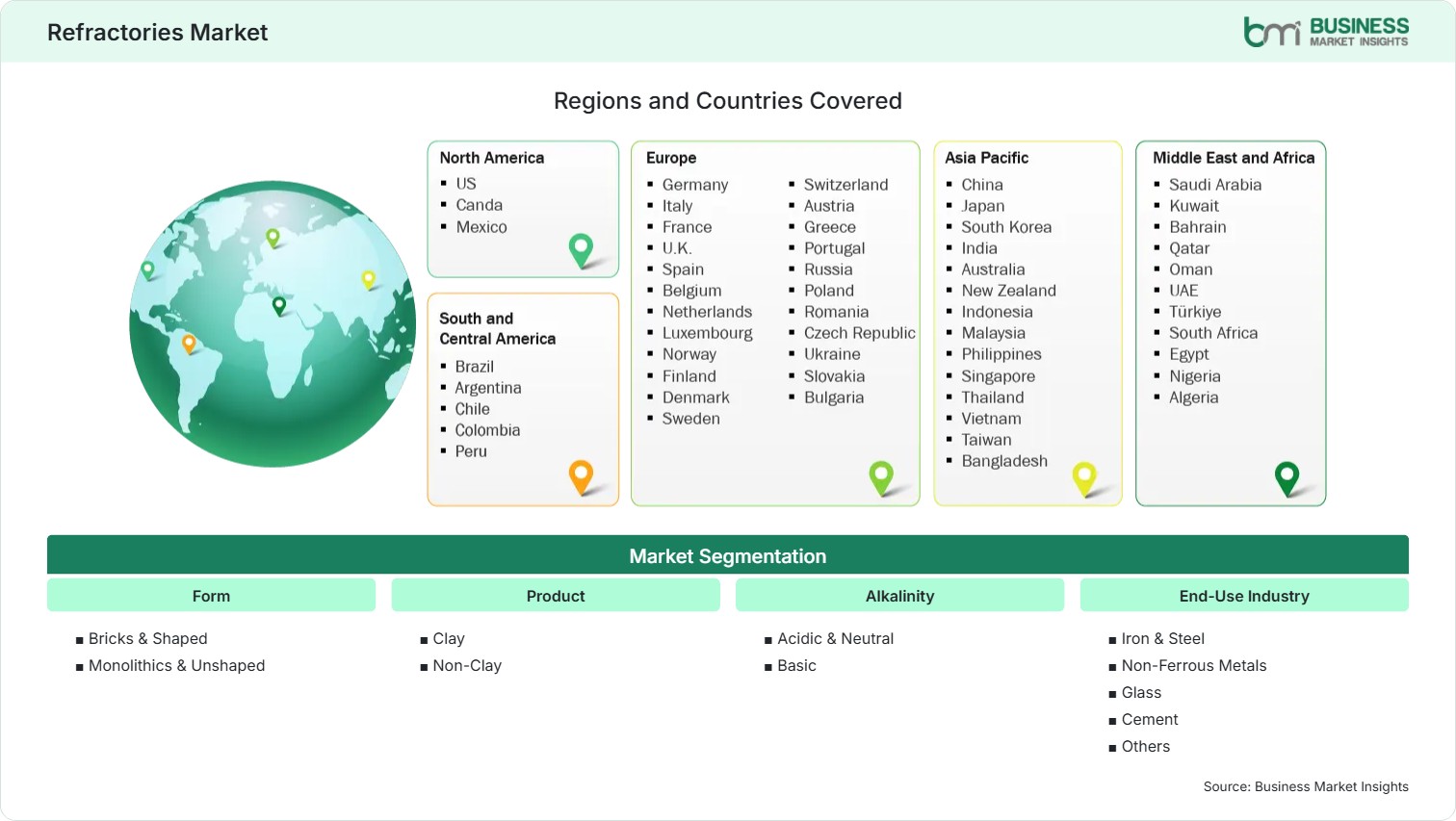Click UAE in the Middle East list

tap(1183, 291)
